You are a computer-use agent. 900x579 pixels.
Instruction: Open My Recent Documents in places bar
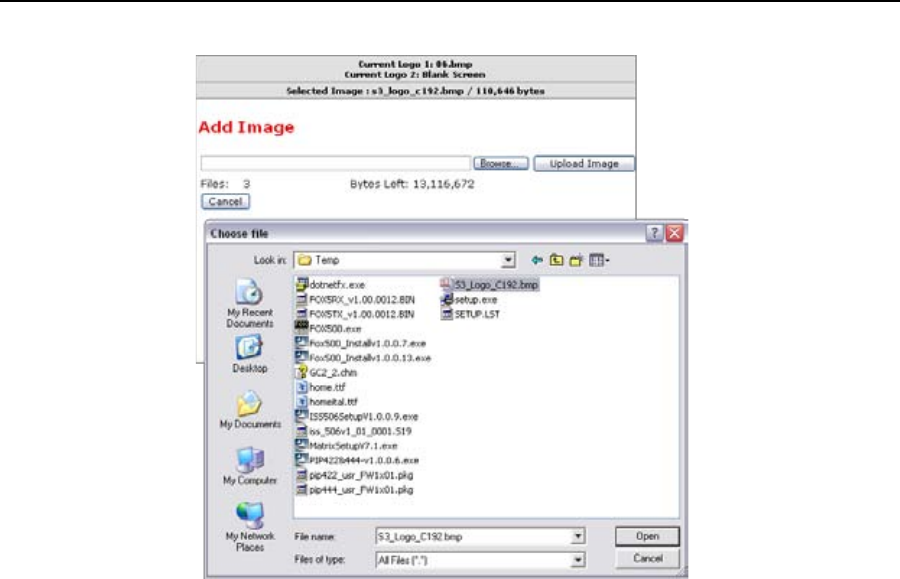[x=249, y=303]
